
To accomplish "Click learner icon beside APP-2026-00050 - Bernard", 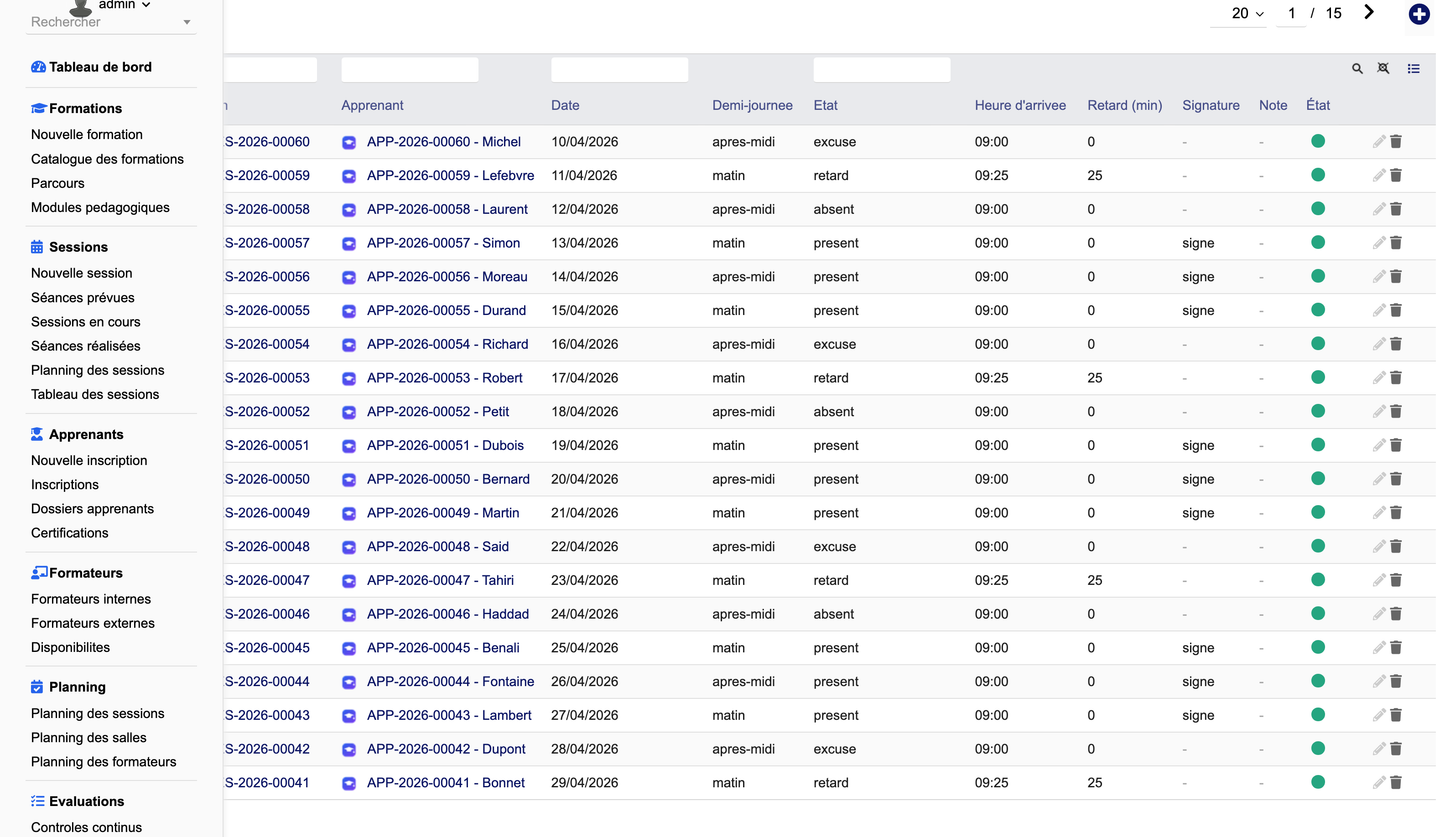I will (349, 480).
